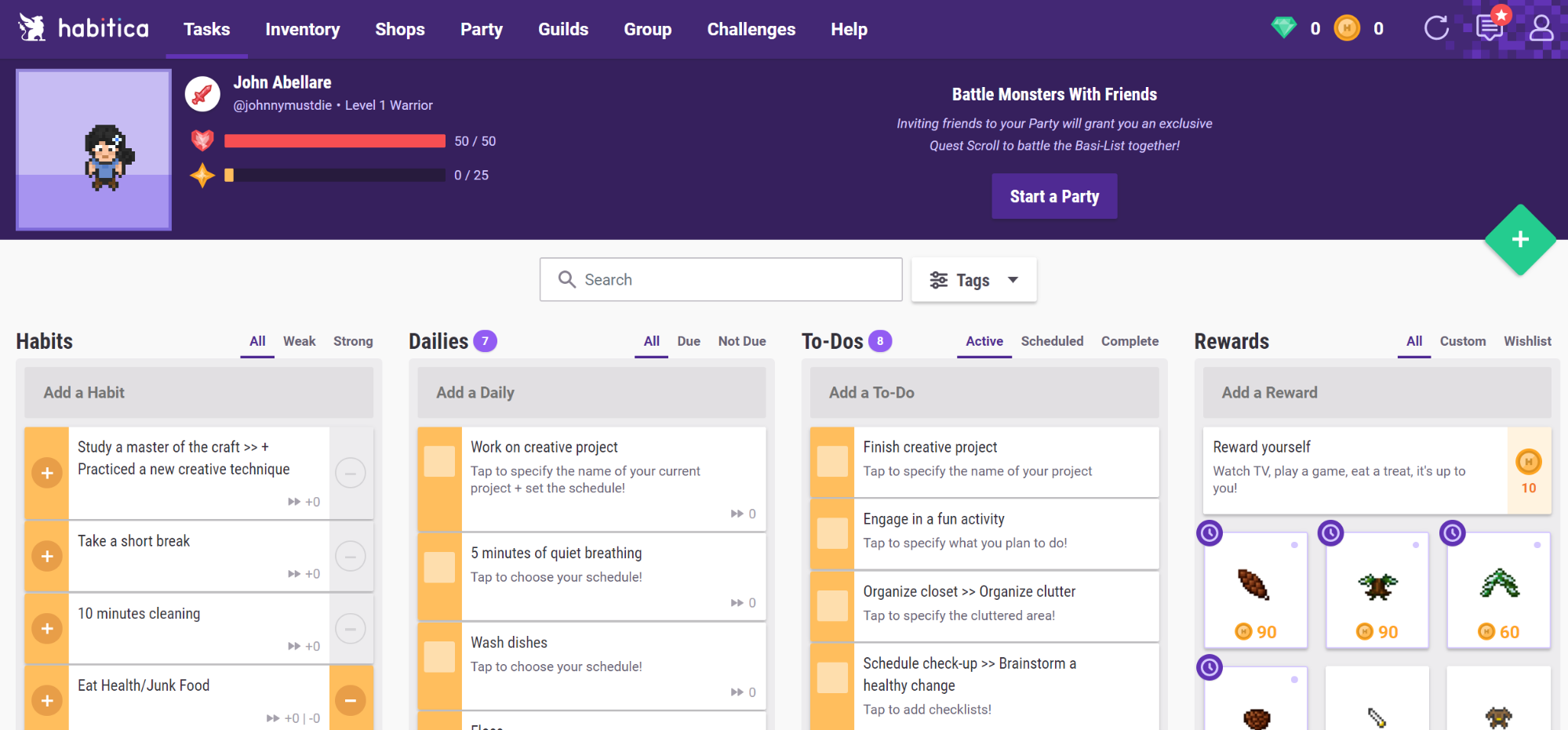
Task: Open the Tags filter dropdown
Action: 973,280
